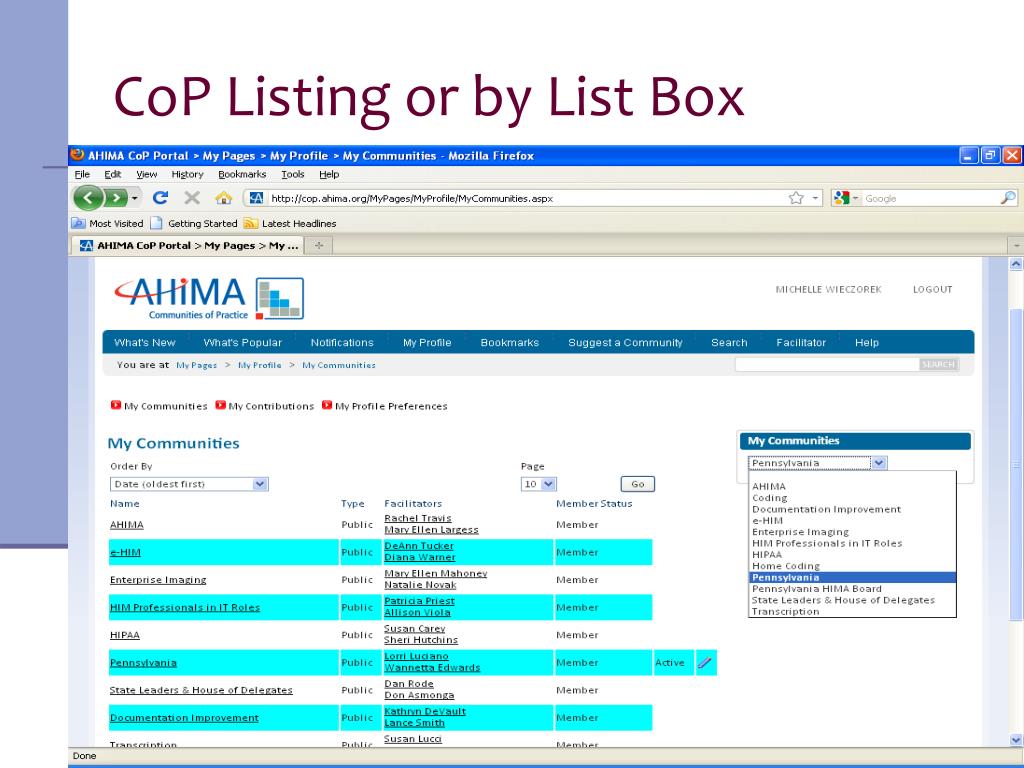
Task: Click the Latest Headlines feed bookmark
Action: (290, 223)
